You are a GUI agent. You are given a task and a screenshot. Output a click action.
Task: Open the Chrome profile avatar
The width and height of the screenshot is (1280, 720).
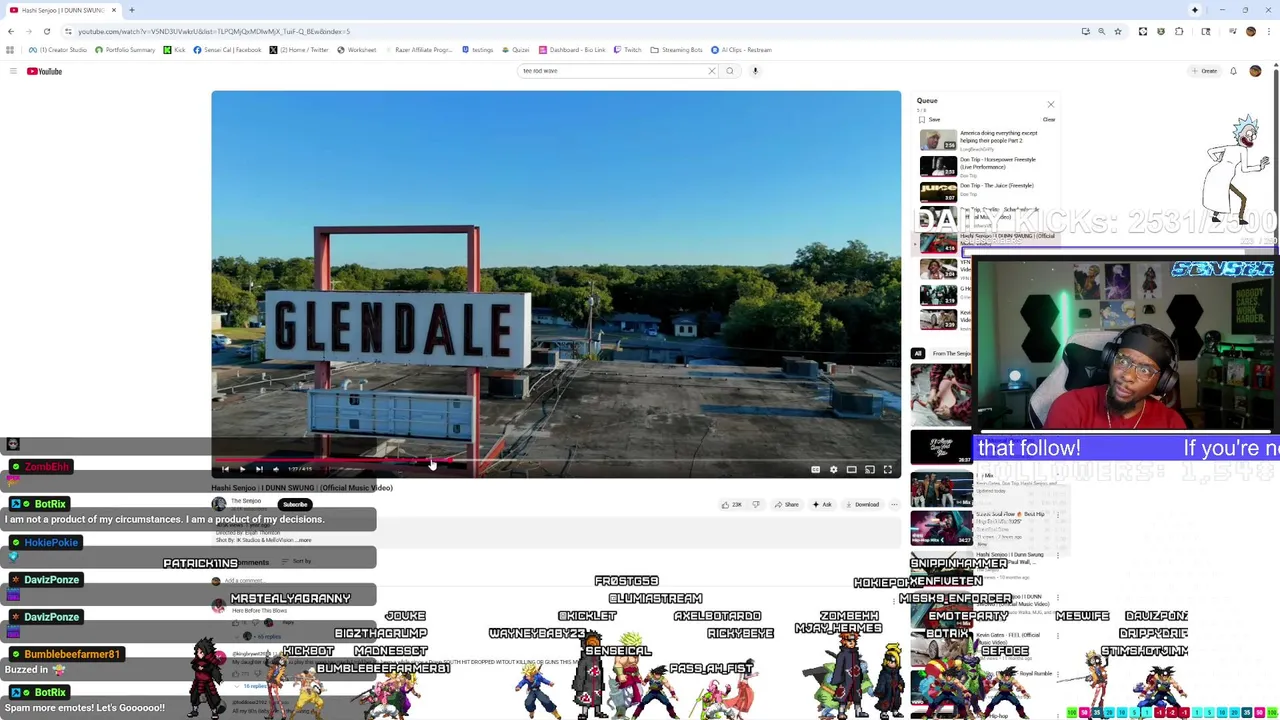(1250, 31)
